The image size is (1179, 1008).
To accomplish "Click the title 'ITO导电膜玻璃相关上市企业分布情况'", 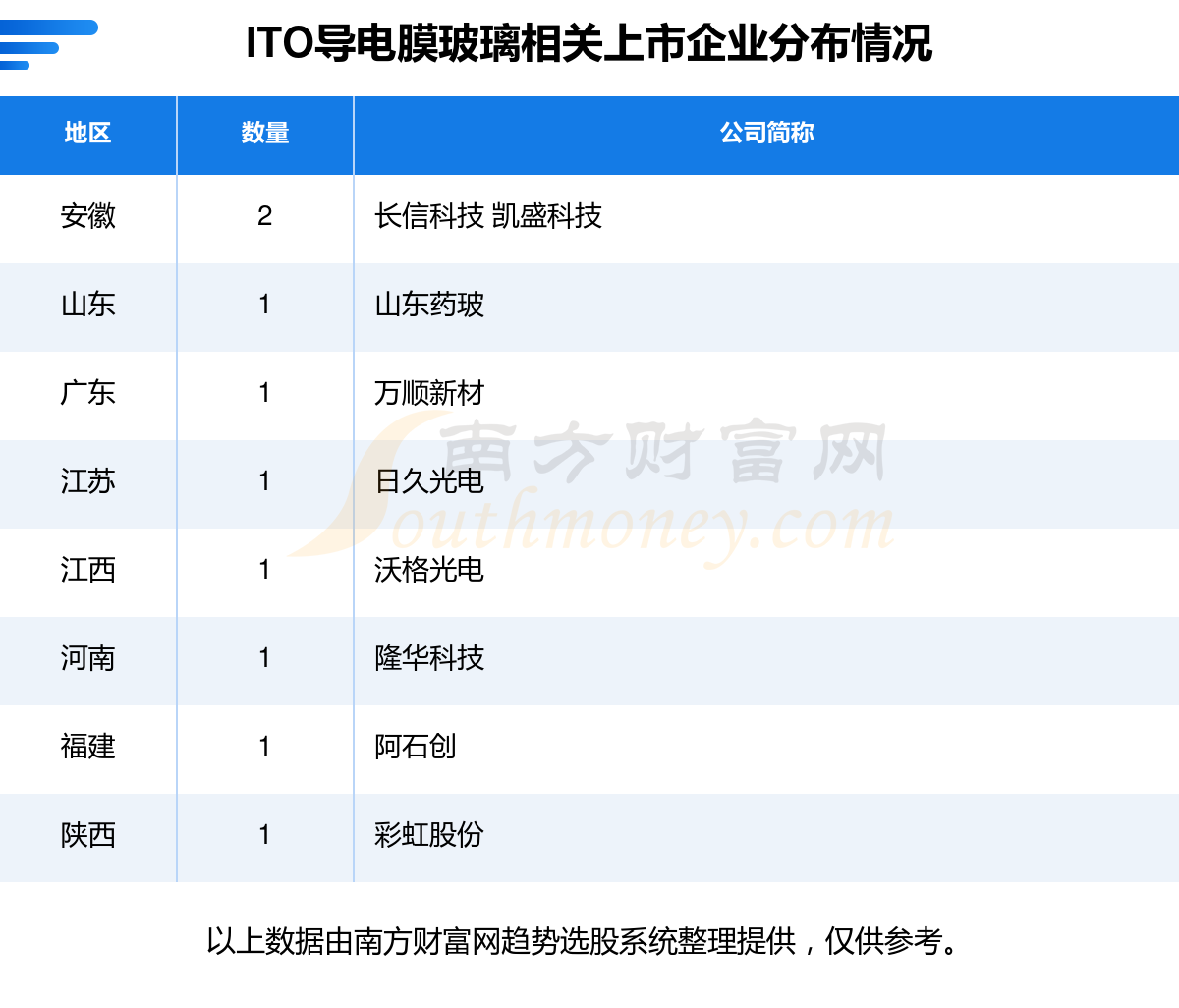I will pos(589,44).
